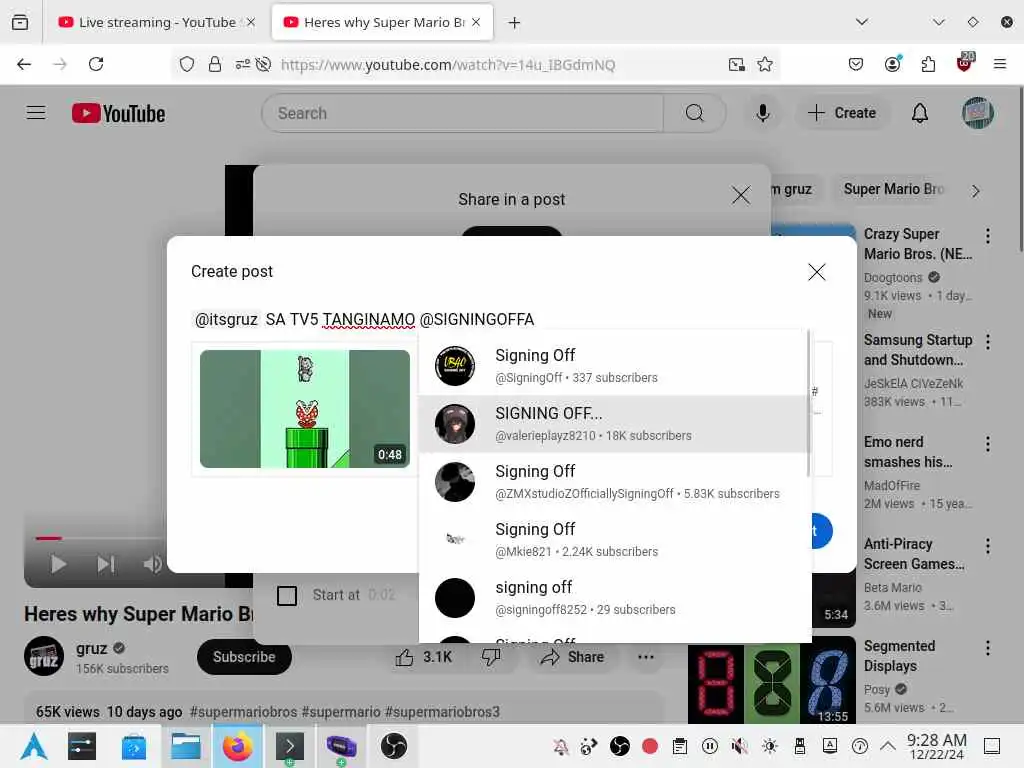This screenshot has height=768, width=1024.
Task: Open the YouTube guide hamburger menu
Action: click(x=36, y=113)
